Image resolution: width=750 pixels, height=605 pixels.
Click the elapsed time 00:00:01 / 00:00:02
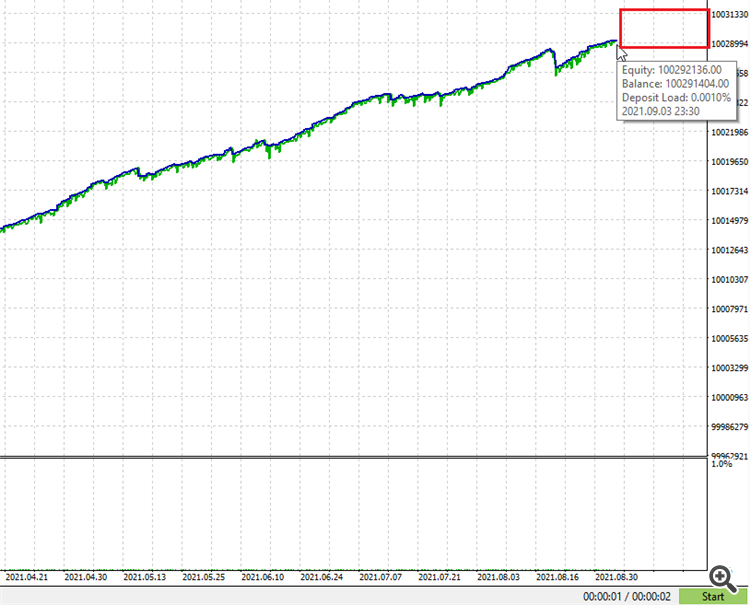click(627, 596)
